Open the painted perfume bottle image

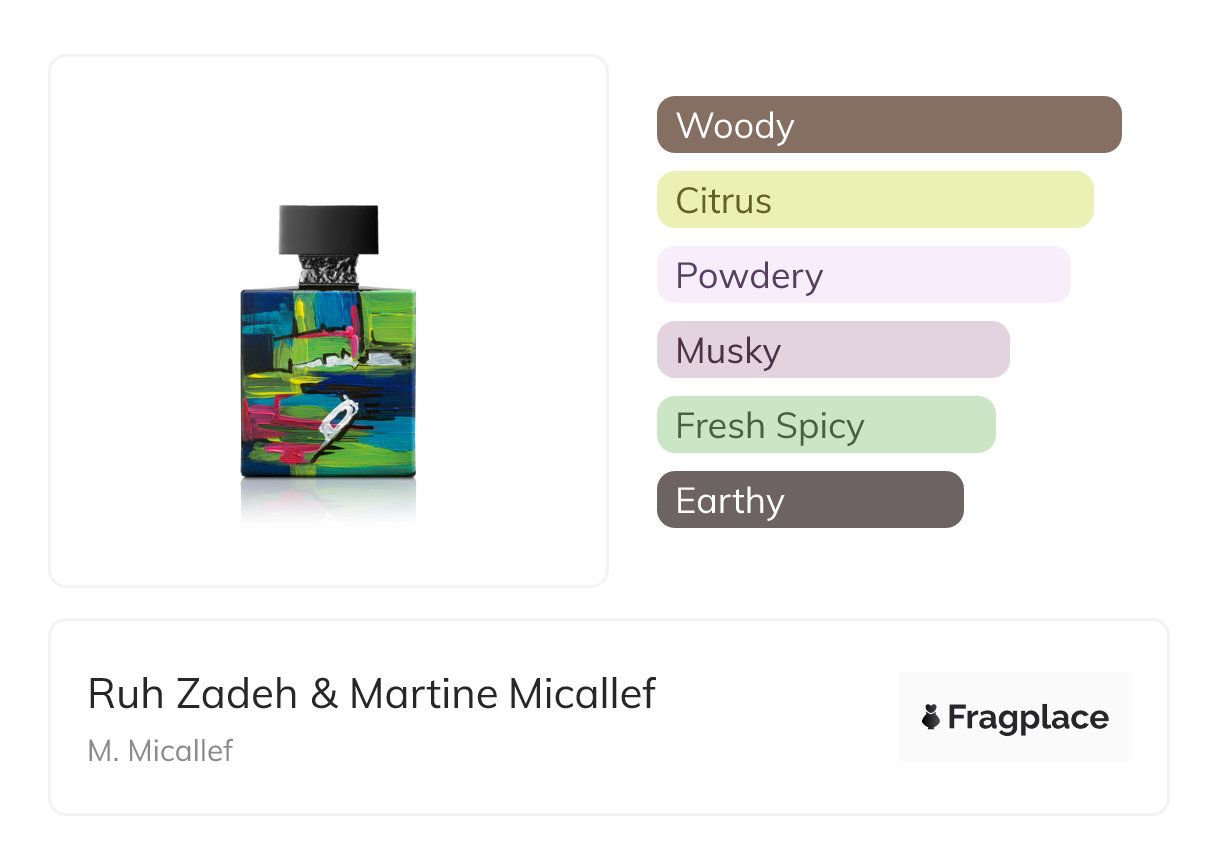point(329,380)
